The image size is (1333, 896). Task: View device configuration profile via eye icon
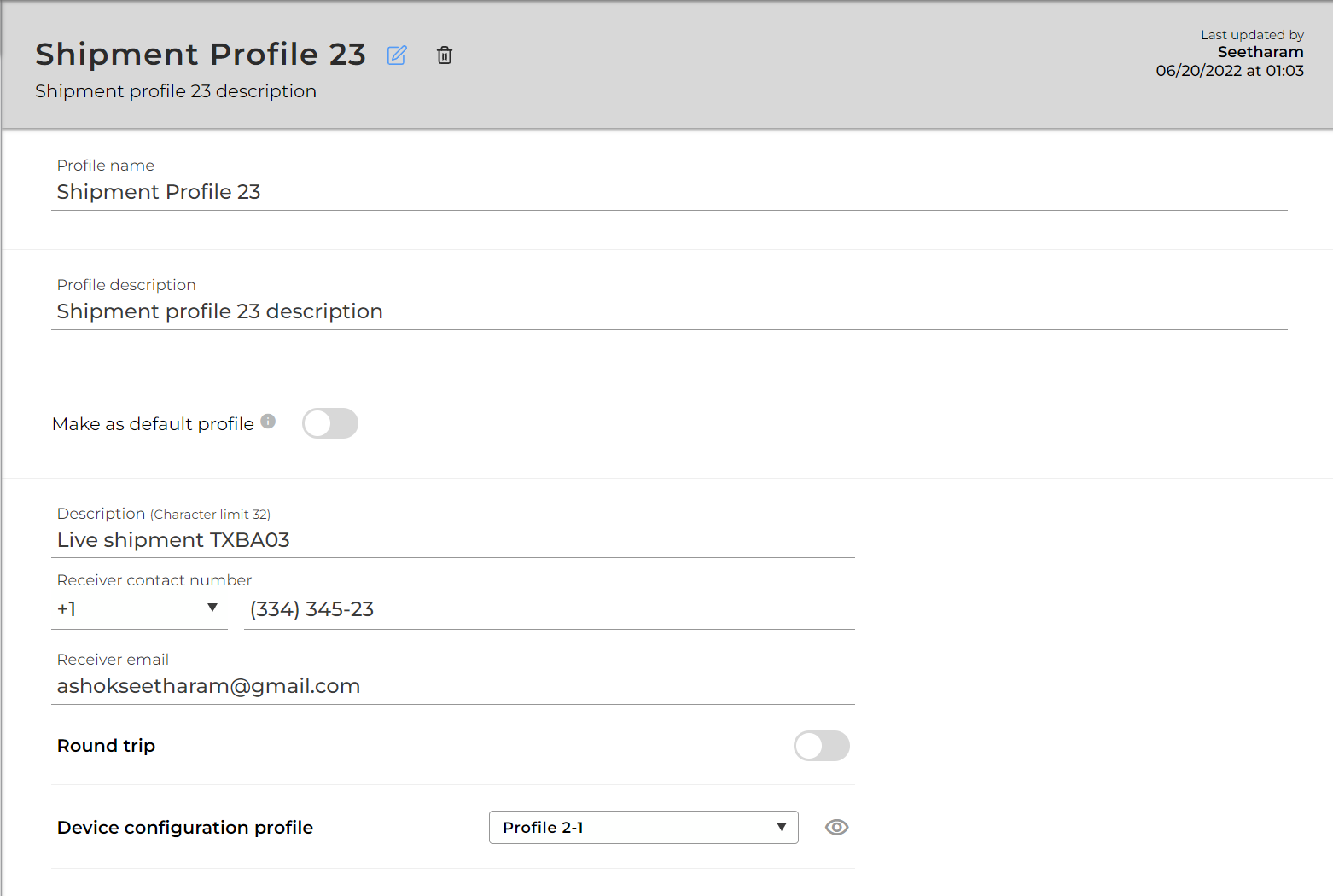pos(836,827)
